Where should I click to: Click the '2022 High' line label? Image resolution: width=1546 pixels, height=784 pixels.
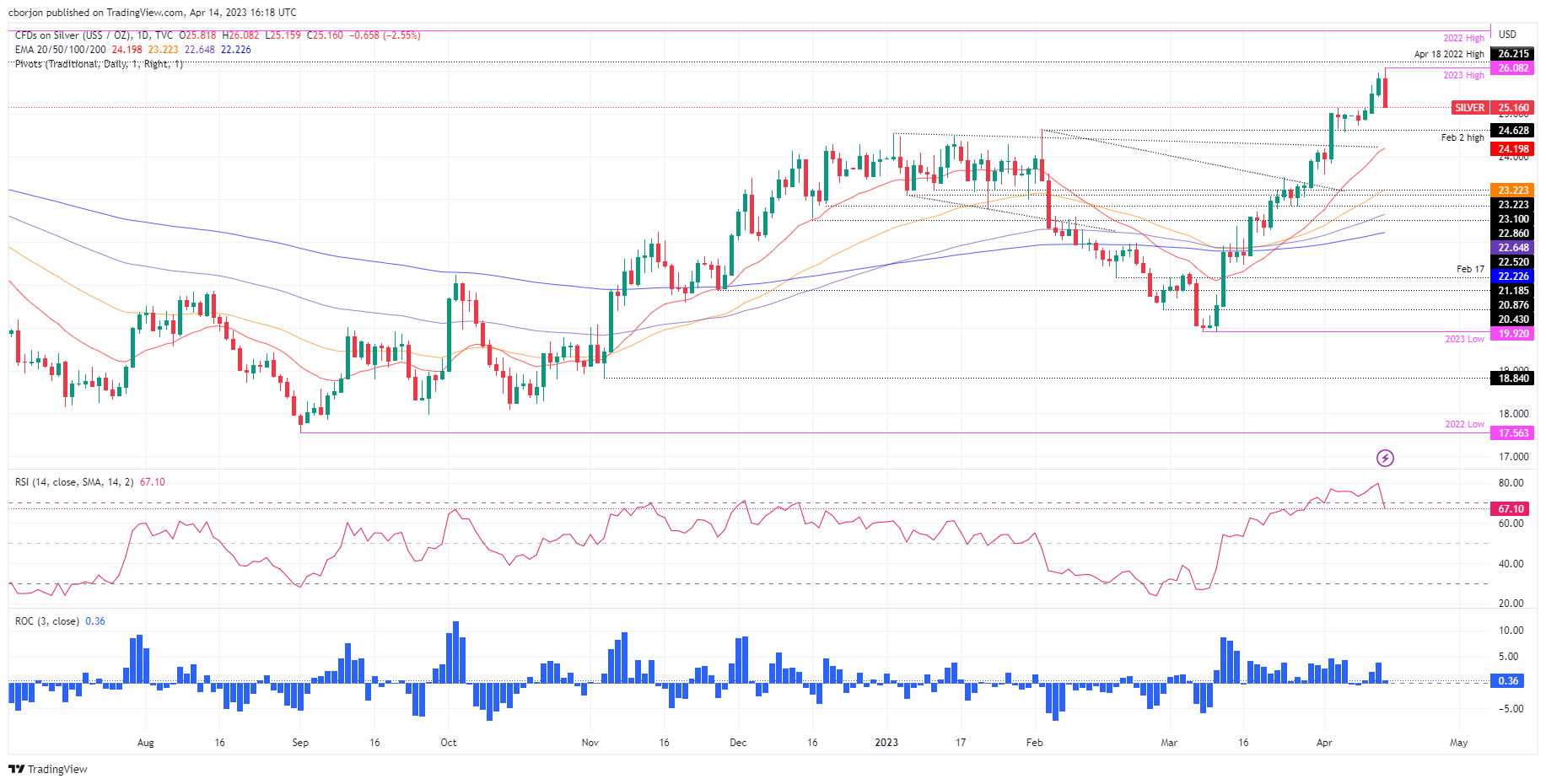[1463, 39]
